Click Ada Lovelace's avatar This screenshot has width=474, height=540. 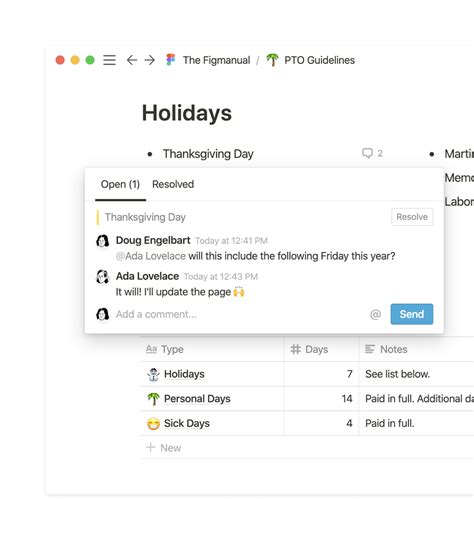tap(102, 277)
